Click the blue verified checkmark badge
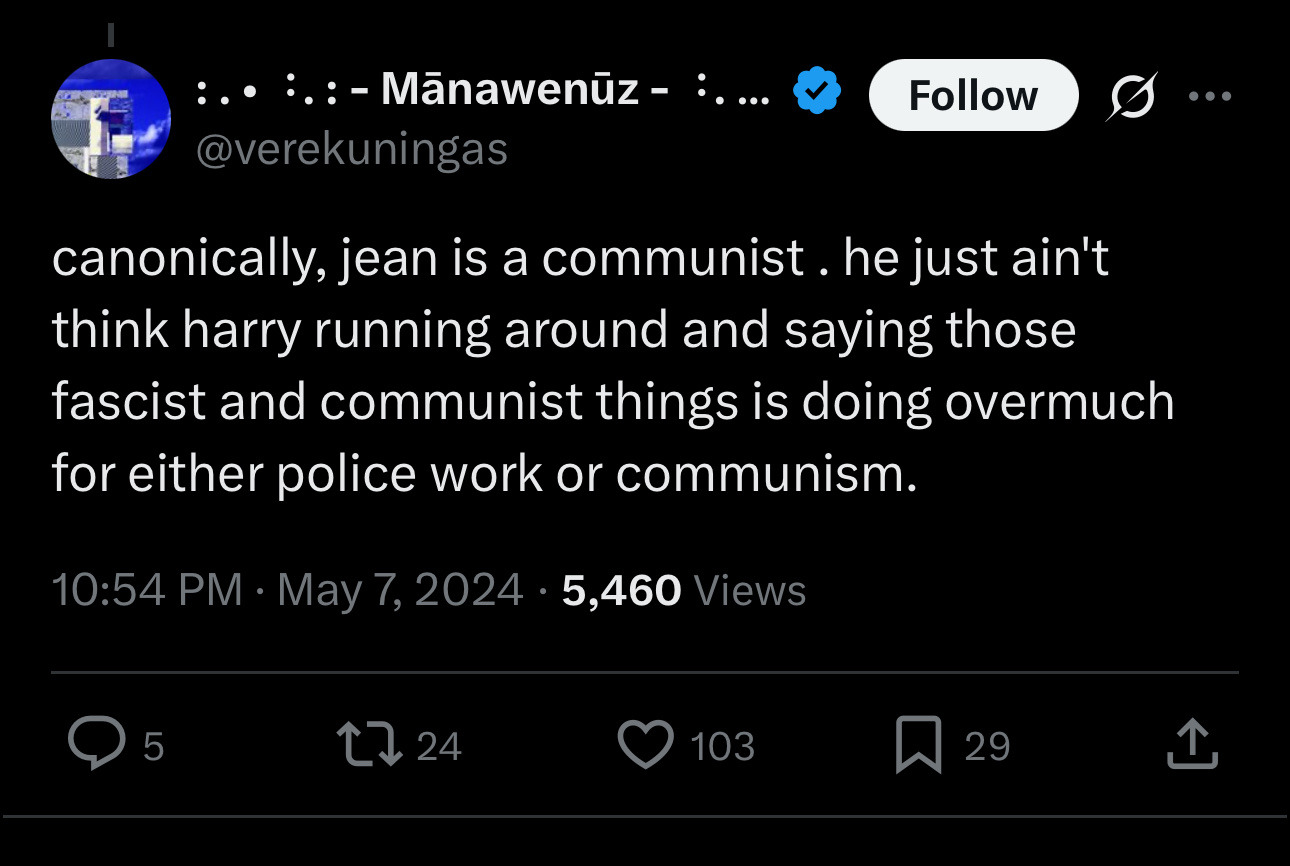 (816, 92)
